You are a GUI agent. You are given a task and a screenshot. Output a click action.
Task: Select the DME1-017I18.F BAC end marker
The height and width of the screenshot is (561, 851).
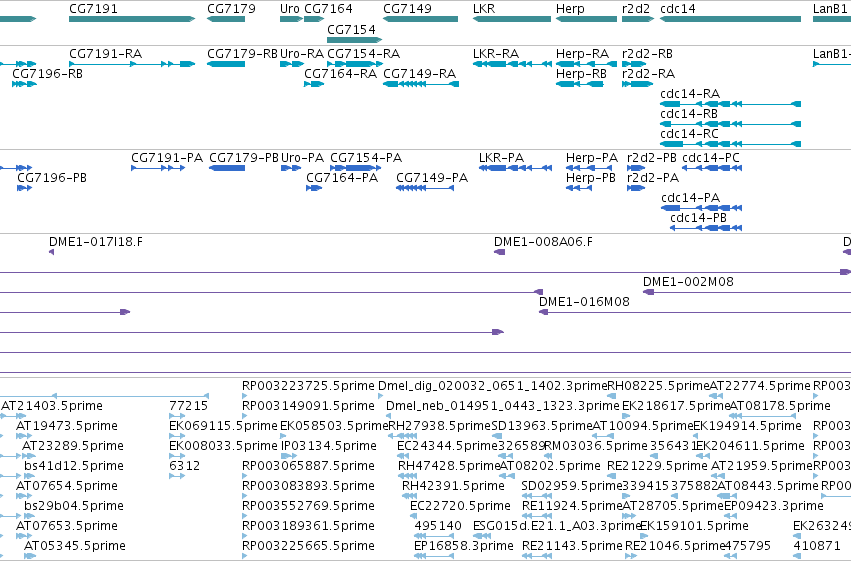(x=52, y=252)
